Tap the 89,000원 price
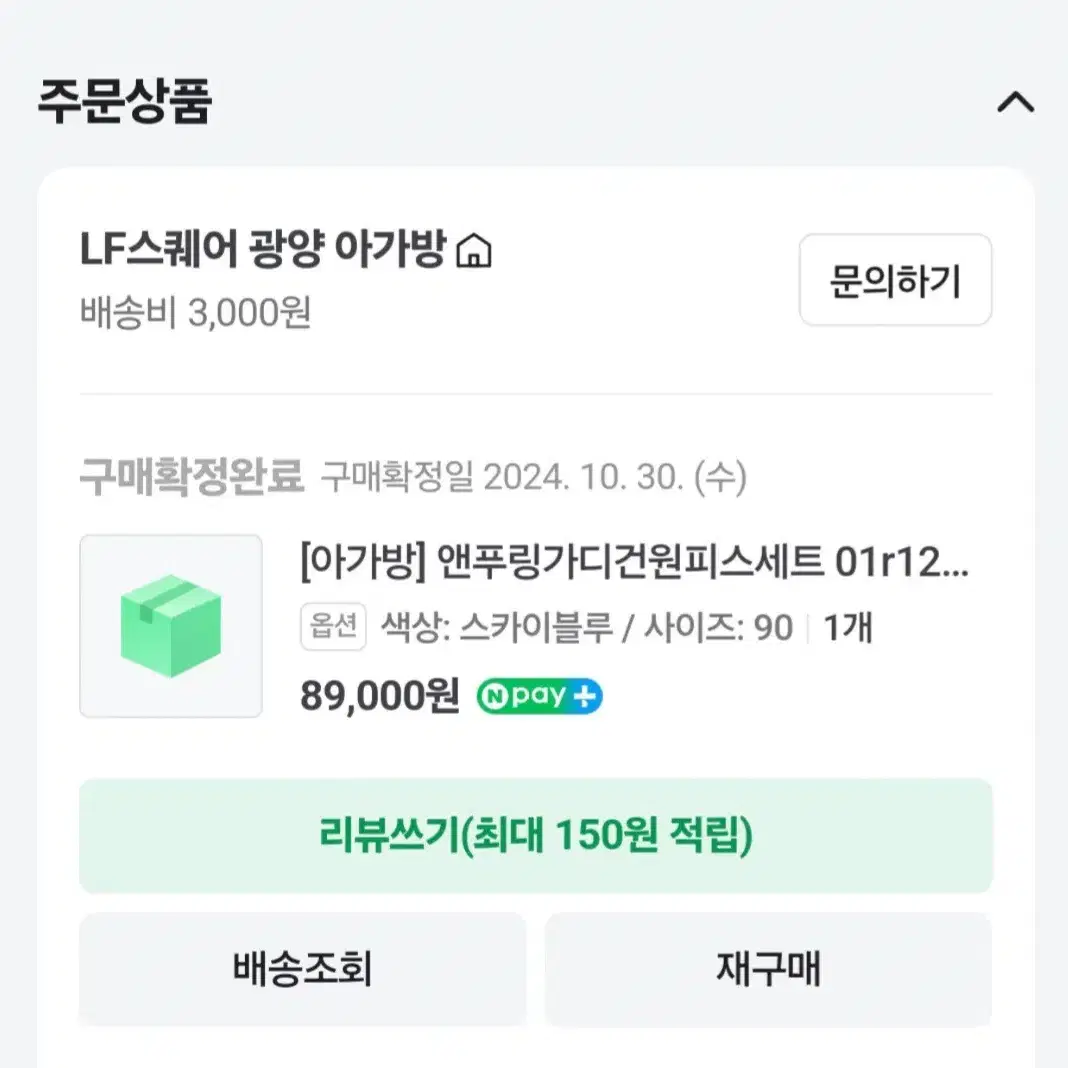Screen dimensions: 1068x1068 point(379,696)
